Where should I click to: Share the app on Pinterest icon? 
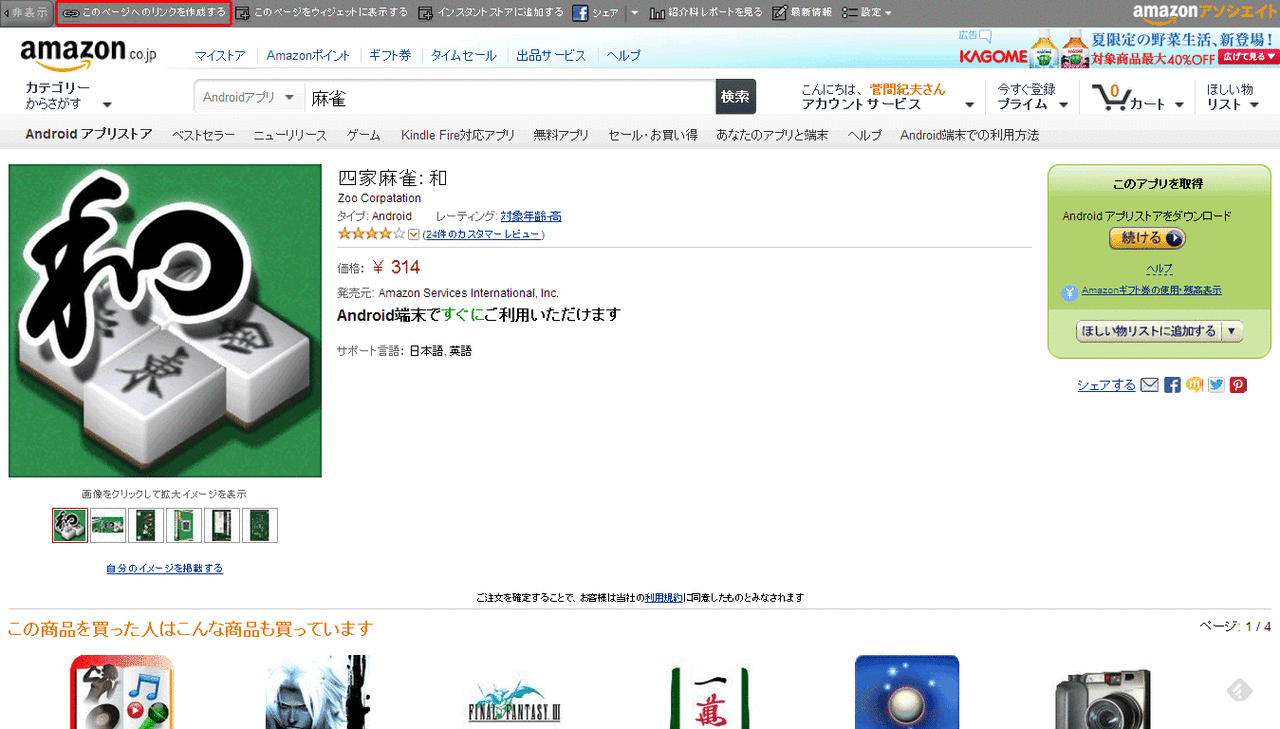pos(1238,385)
